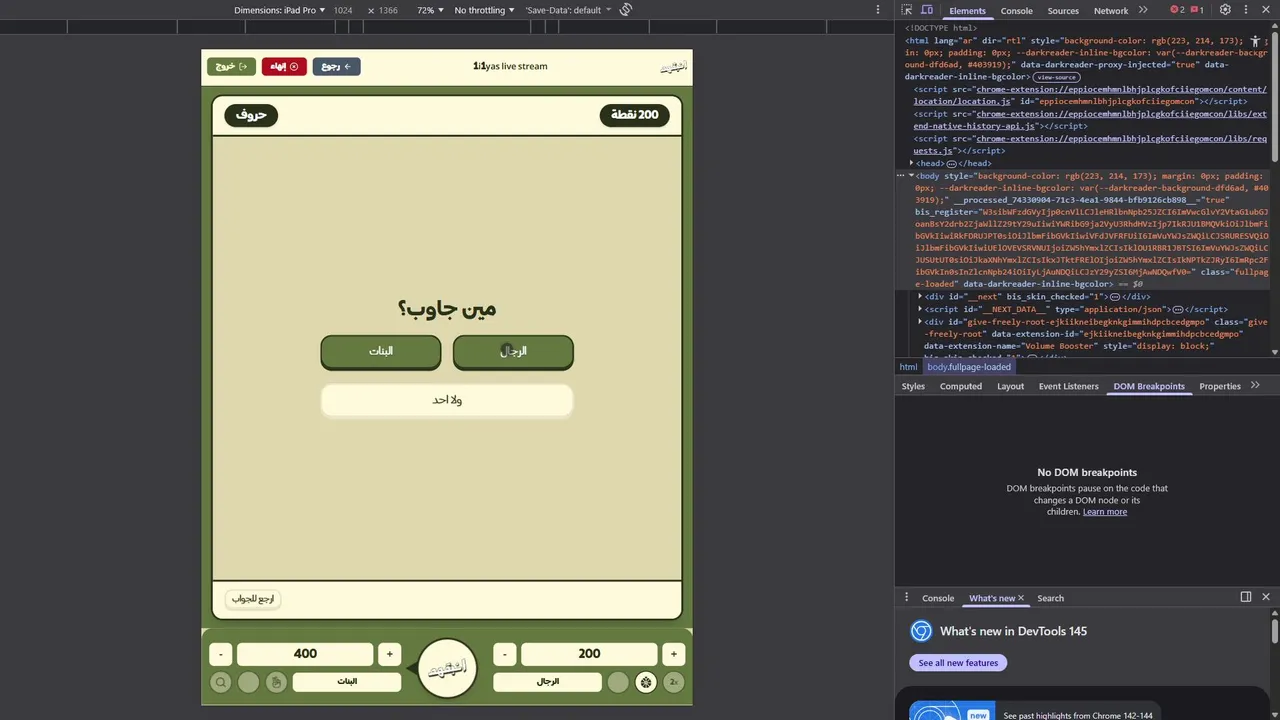Open the DevTools customize three-dot menu
The image size is (1280, 720).
coord(1245,10)
